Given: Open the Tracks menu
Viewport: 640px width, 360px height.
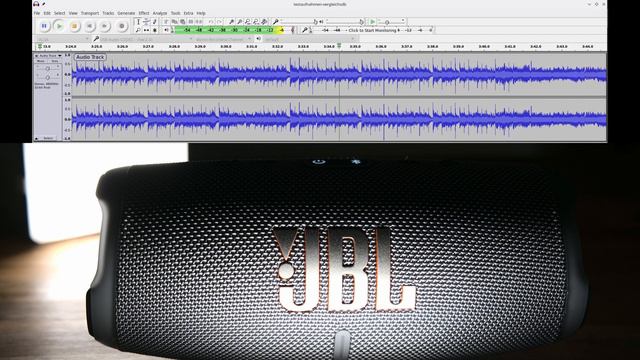Looking at the screenshot, I should 108,13.
